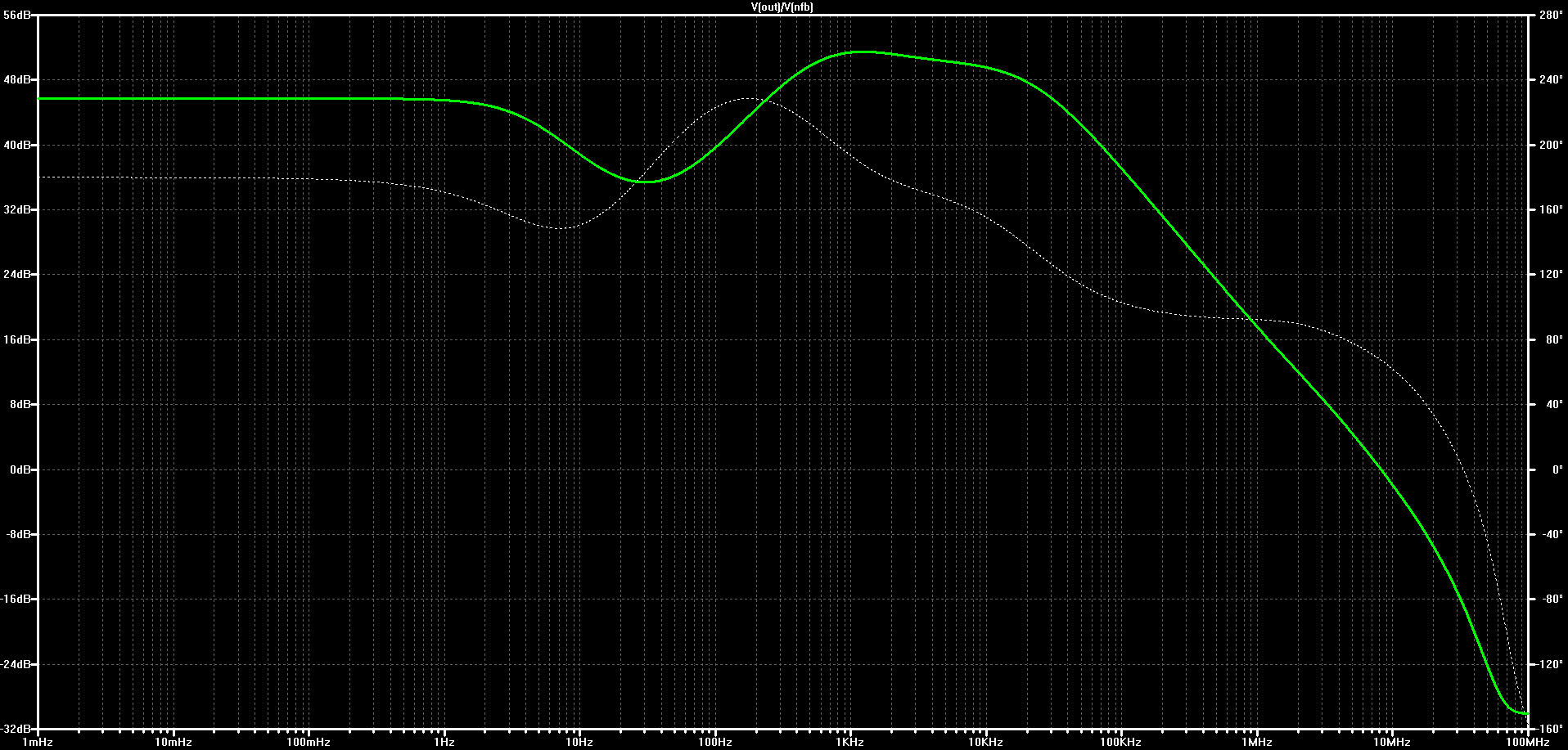Click the 1KHz frequency axis label
1568x750 pixels.
[x=850, y=743]
